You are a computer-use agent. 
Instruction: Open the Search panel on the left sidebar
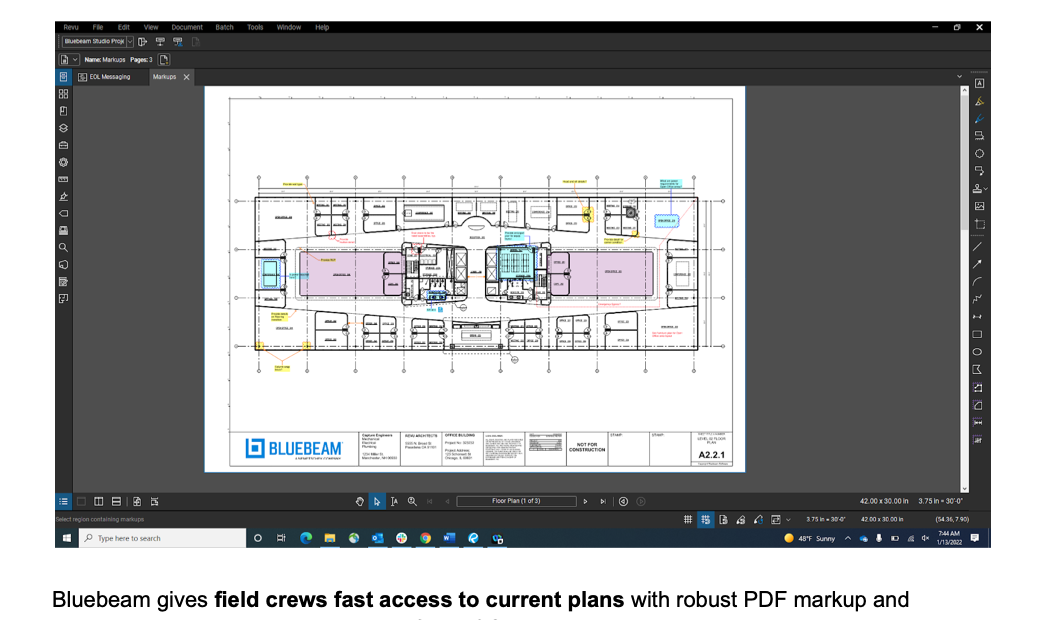pos(63,246)
